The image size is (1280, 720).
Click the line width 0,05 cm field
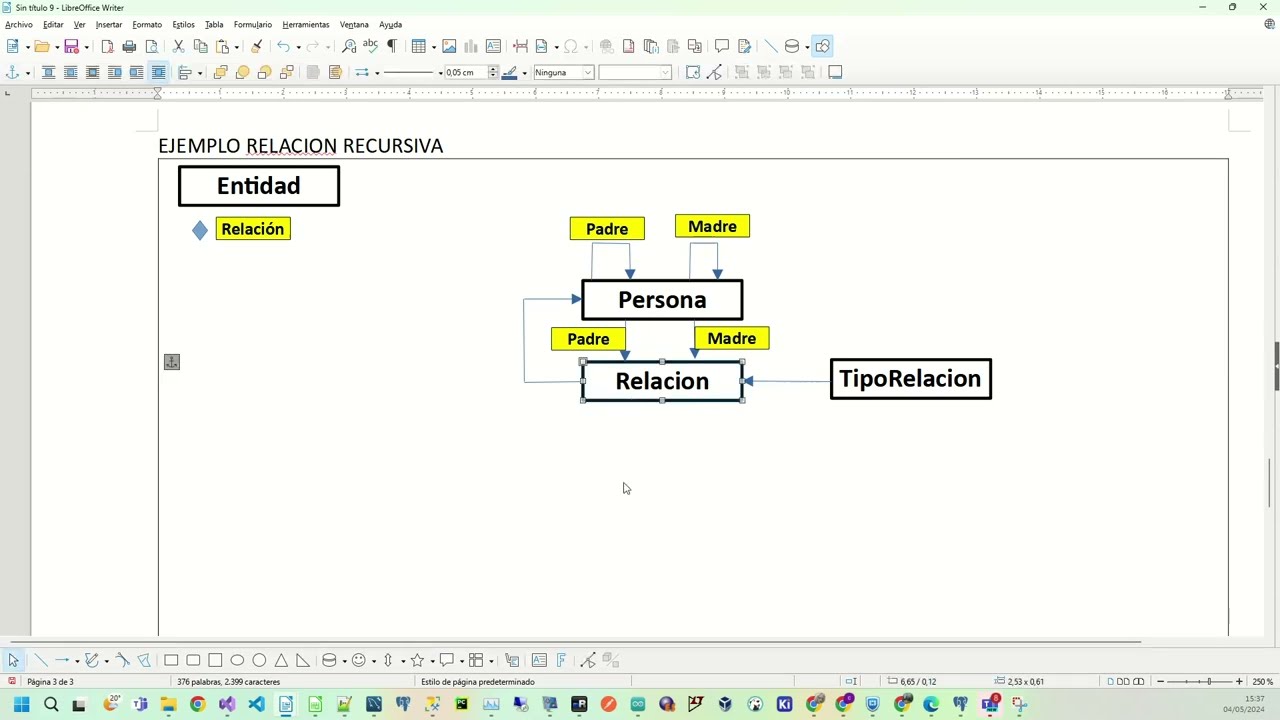pos(466,72)
